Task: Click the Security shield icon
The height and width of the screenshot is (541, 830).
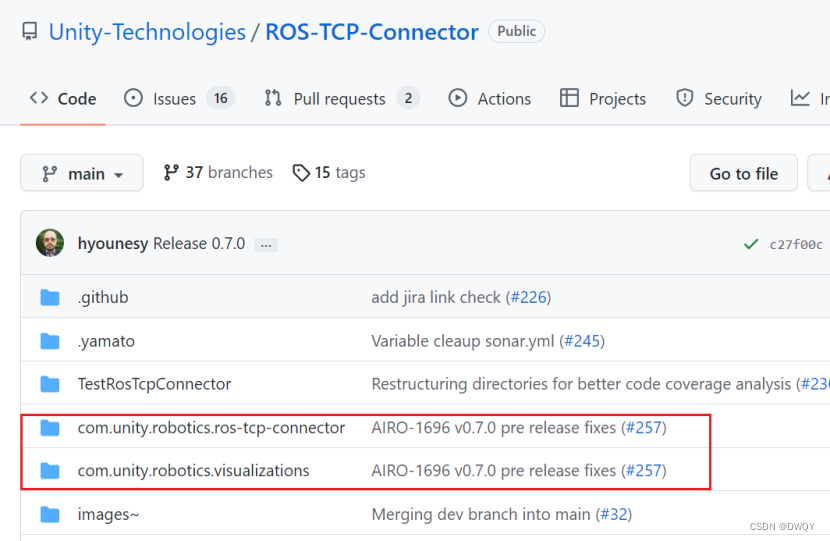Action: click(x=684, y=98)
